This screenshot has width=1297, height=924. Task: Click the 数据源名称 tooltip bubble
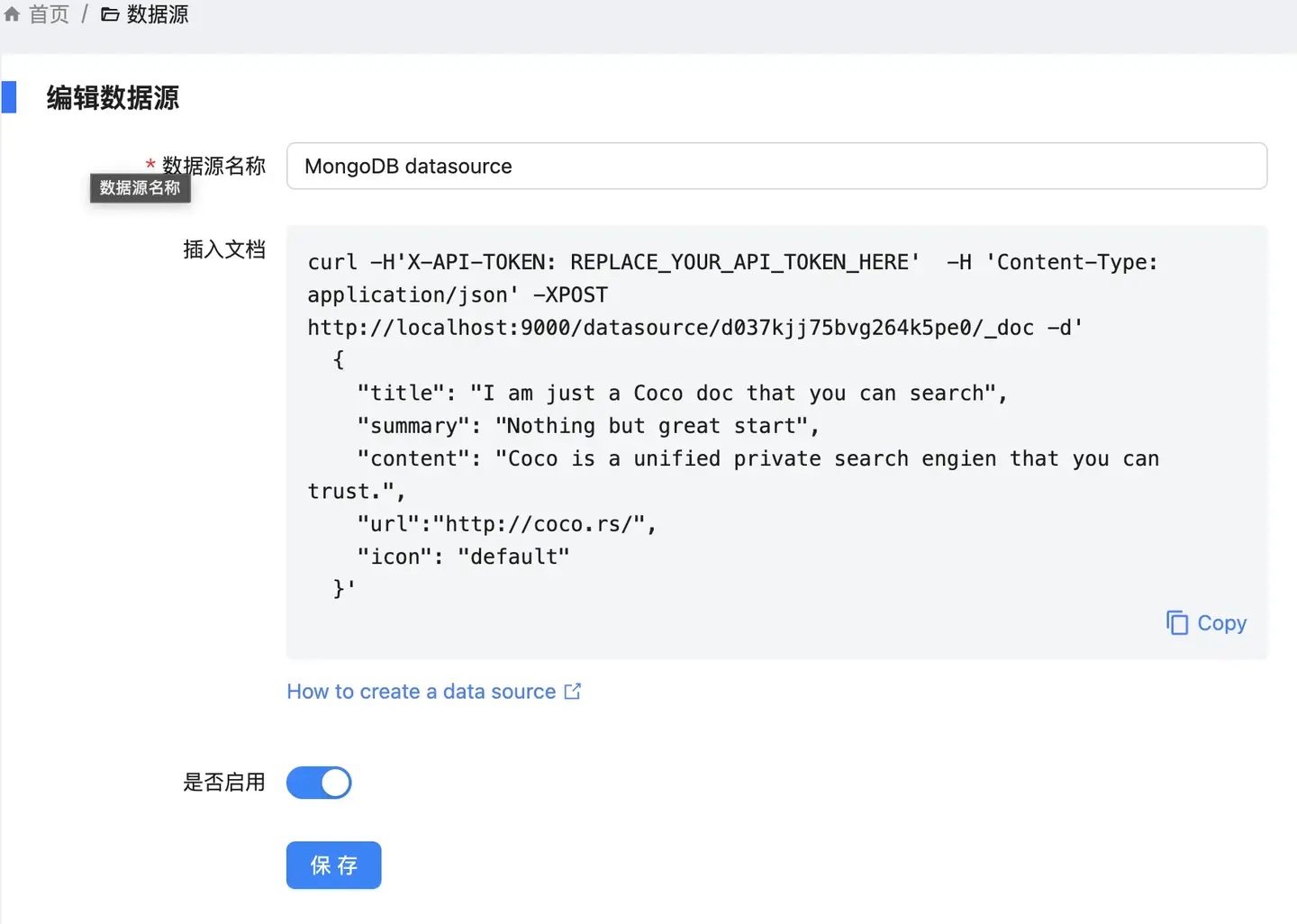pos(140,188)
